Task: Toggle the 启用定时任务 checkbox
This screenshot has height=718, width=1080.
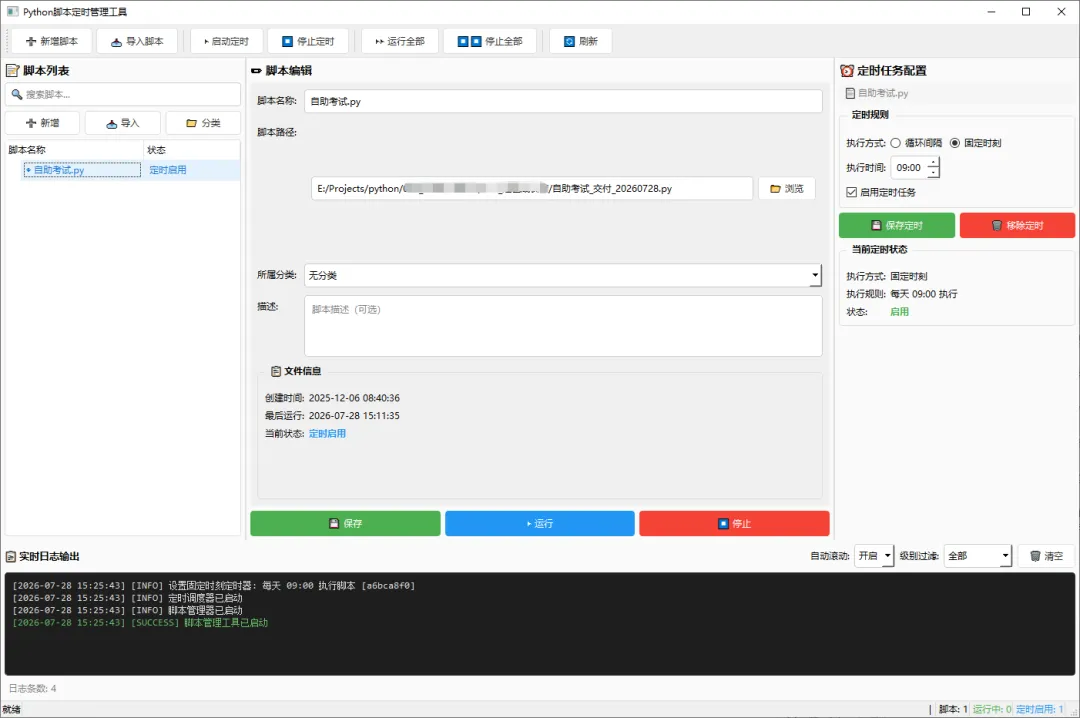Action: point(881,192)
